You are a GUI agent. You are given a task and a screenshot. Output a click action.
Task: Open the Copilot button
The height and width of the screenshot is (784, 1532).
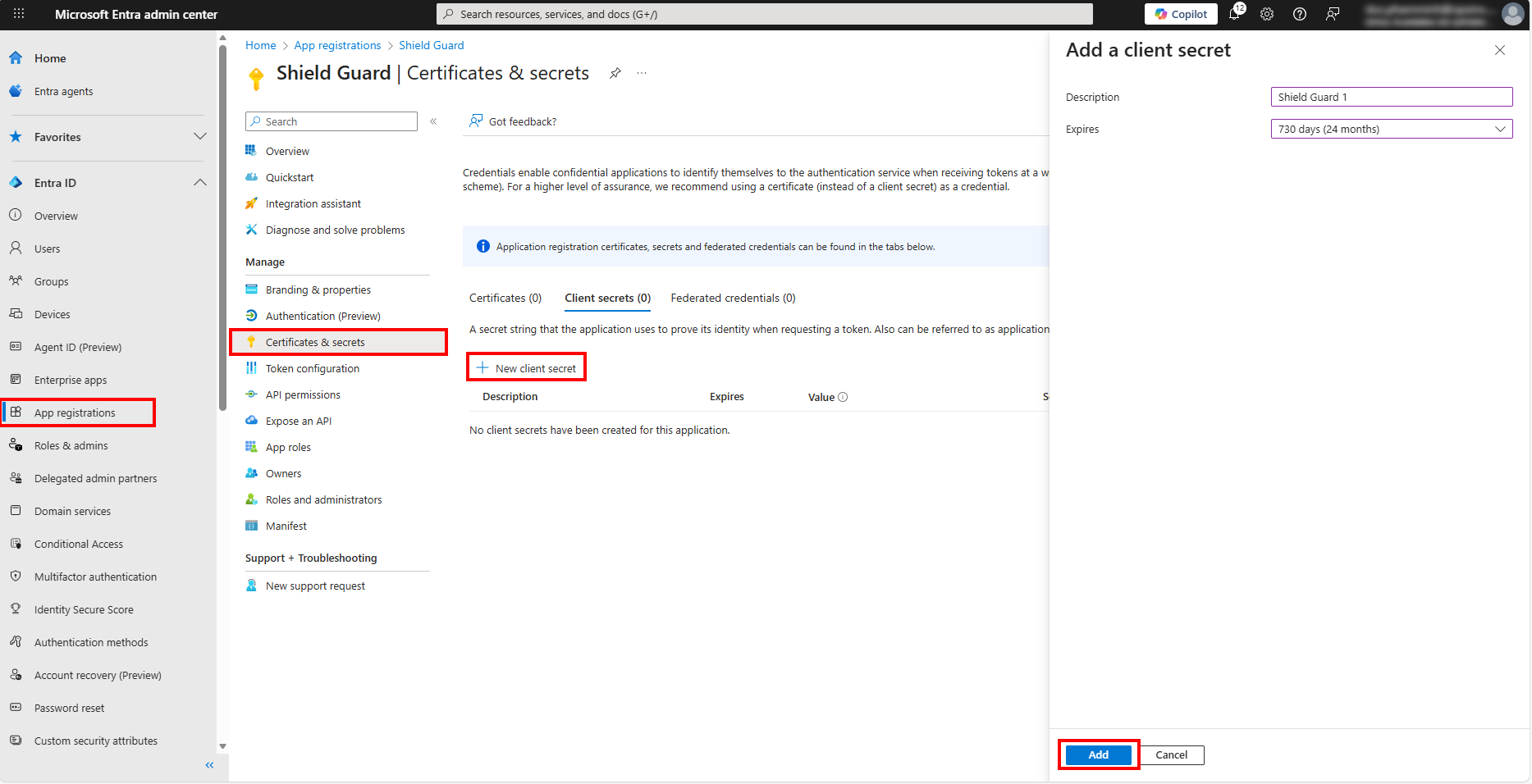click(1181, 14)
